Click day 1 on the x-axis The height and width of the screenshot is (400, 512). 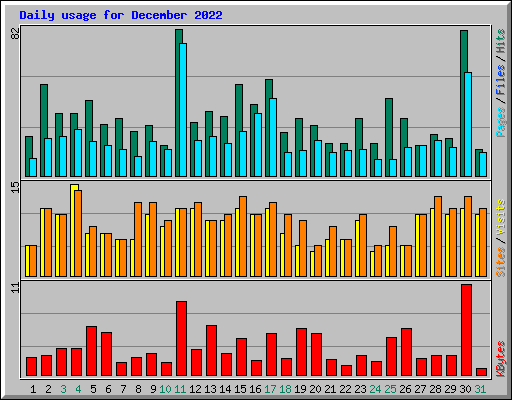[x=33, y=389]
